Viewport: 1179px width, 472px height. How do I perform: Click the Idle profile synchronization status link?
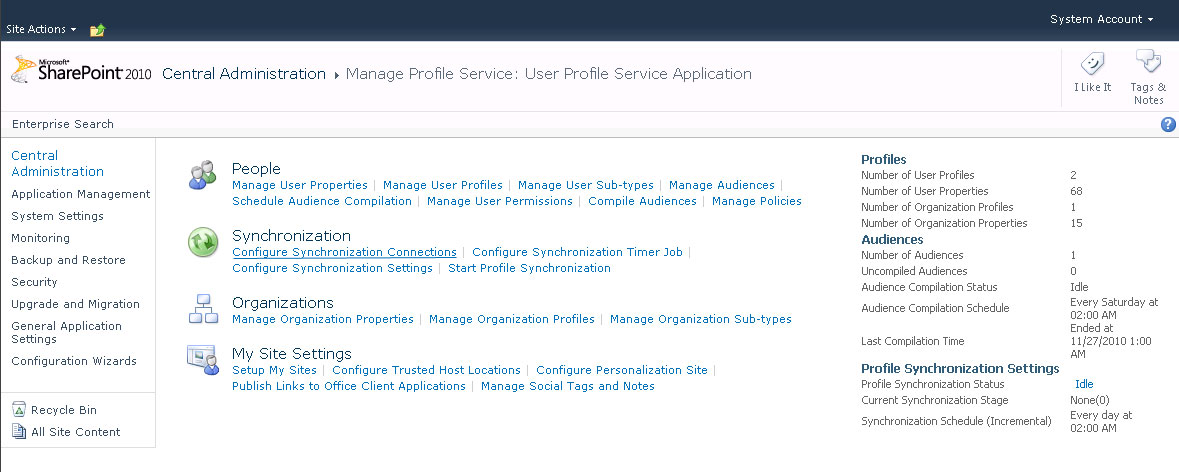click(x=1084, y=384)
